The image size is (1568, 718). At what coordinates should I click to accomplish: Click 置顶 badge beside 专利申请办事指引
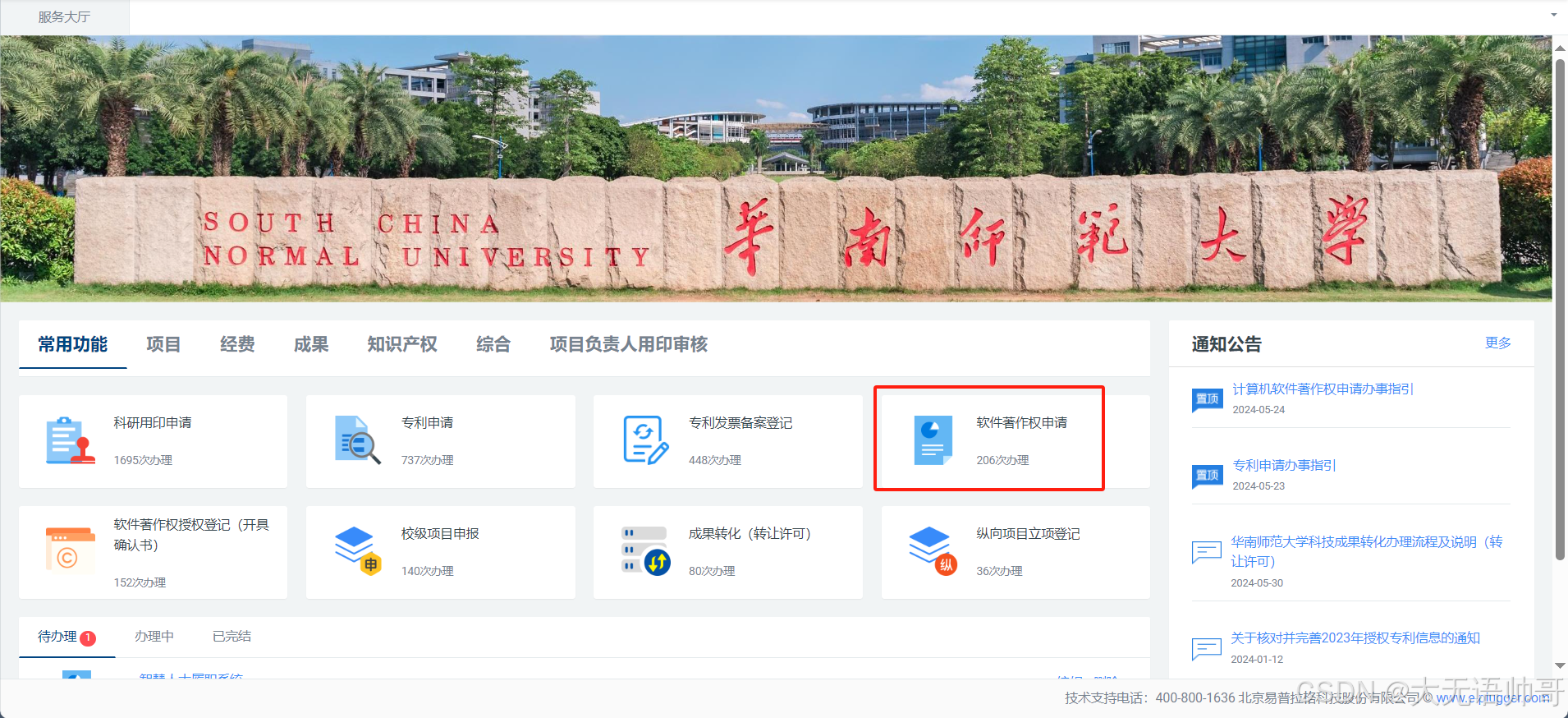1208,476
